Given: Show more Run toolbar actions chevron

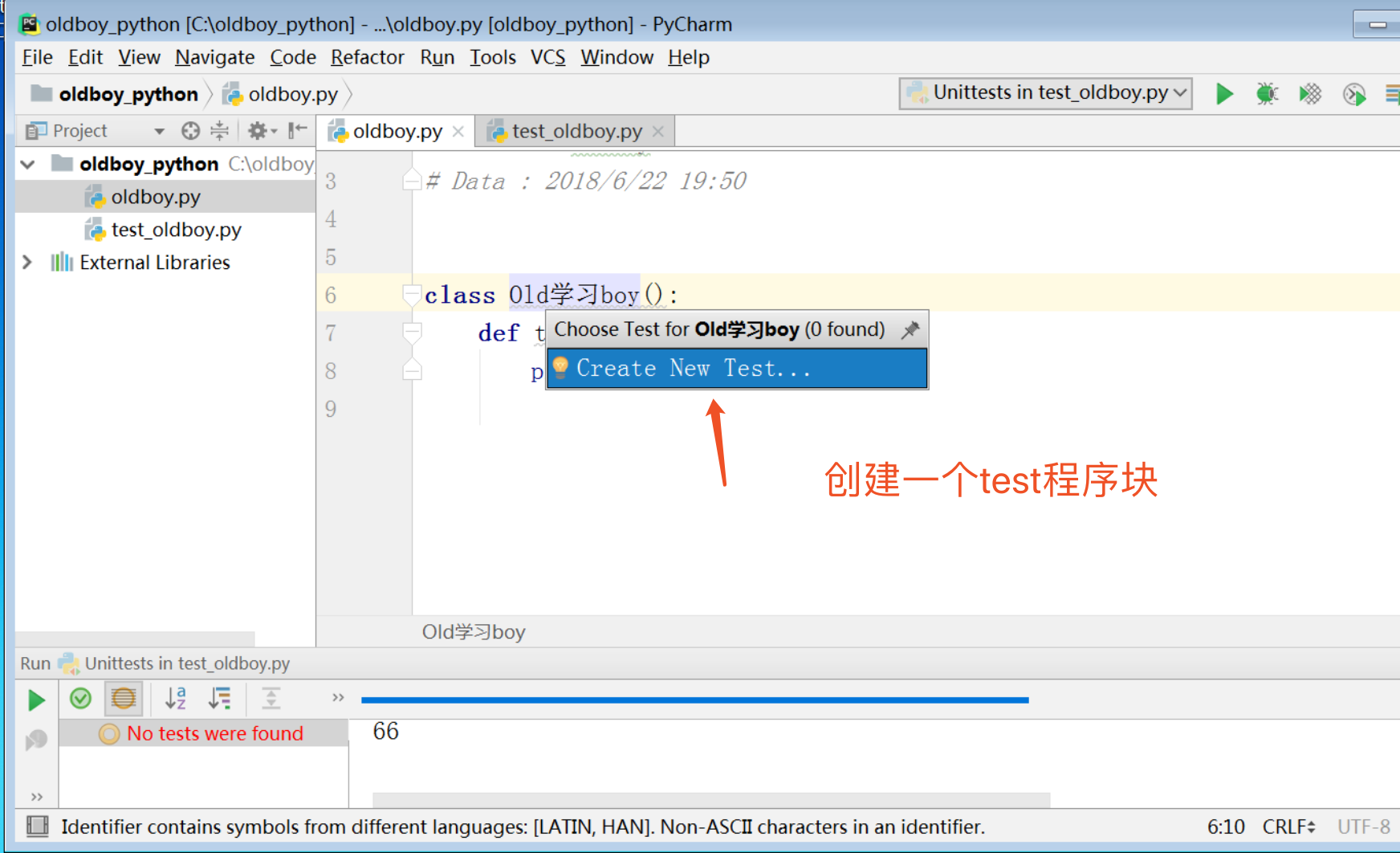Looking at the screenshot, I should pyautogui.click(x=338, y=697).
